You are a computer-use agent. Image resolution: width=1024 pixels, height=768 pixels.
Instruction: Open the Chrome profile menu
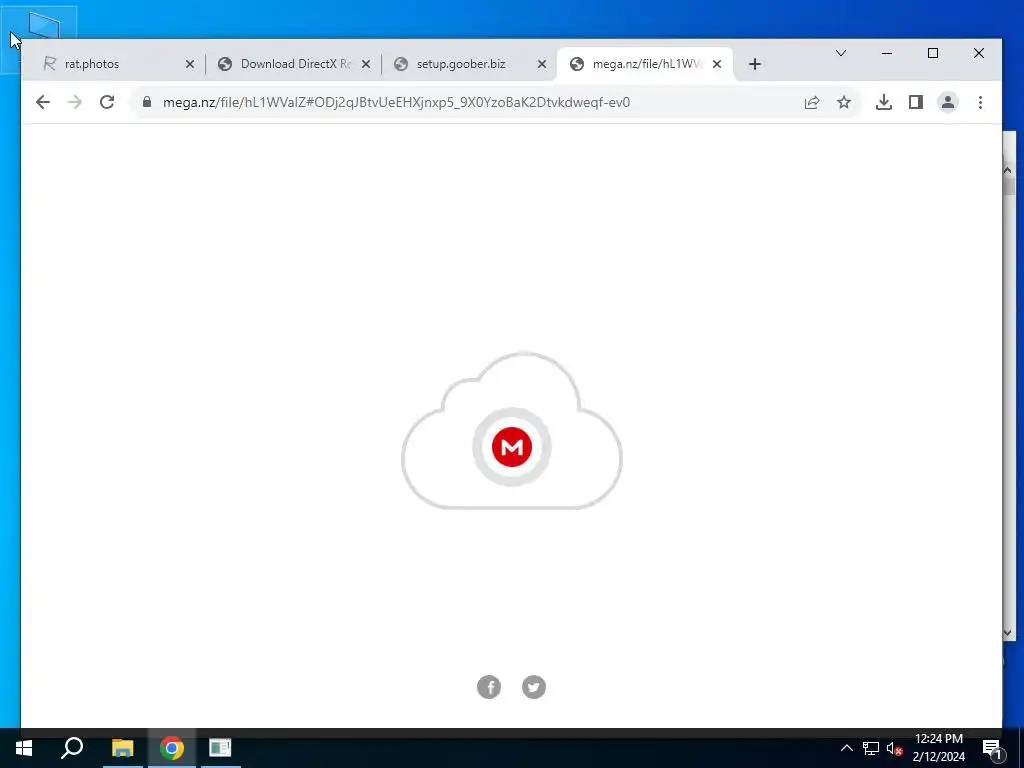tap(948, 102)
